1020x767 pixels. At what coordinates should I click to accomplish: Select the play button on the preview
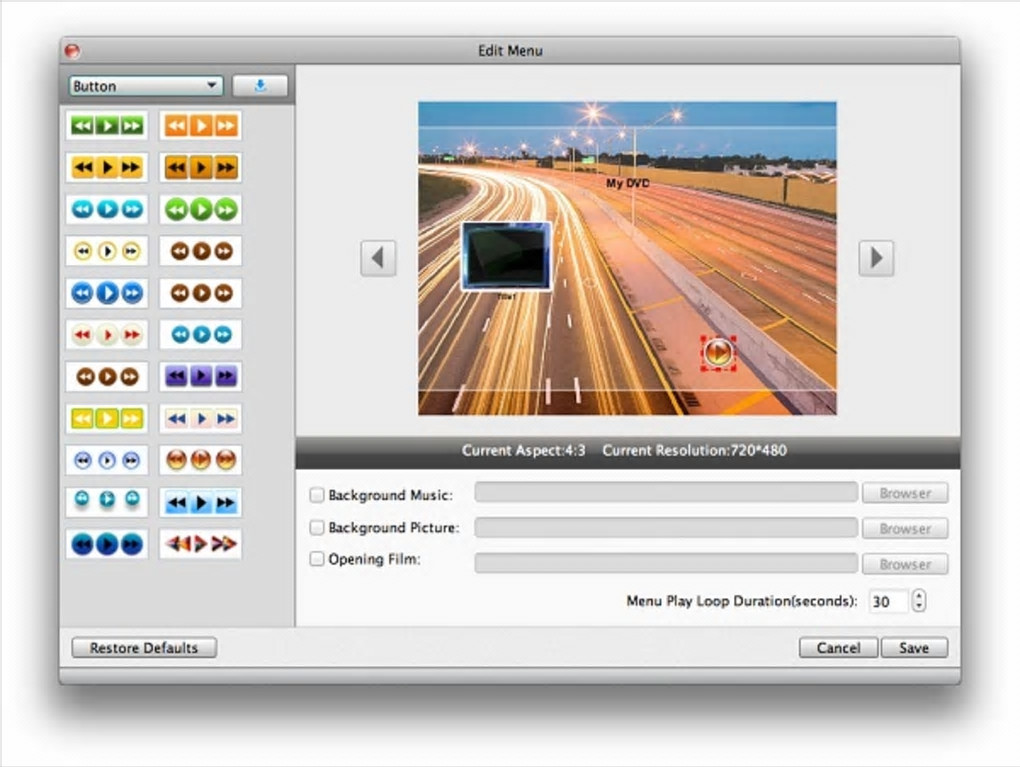[718, 352]
